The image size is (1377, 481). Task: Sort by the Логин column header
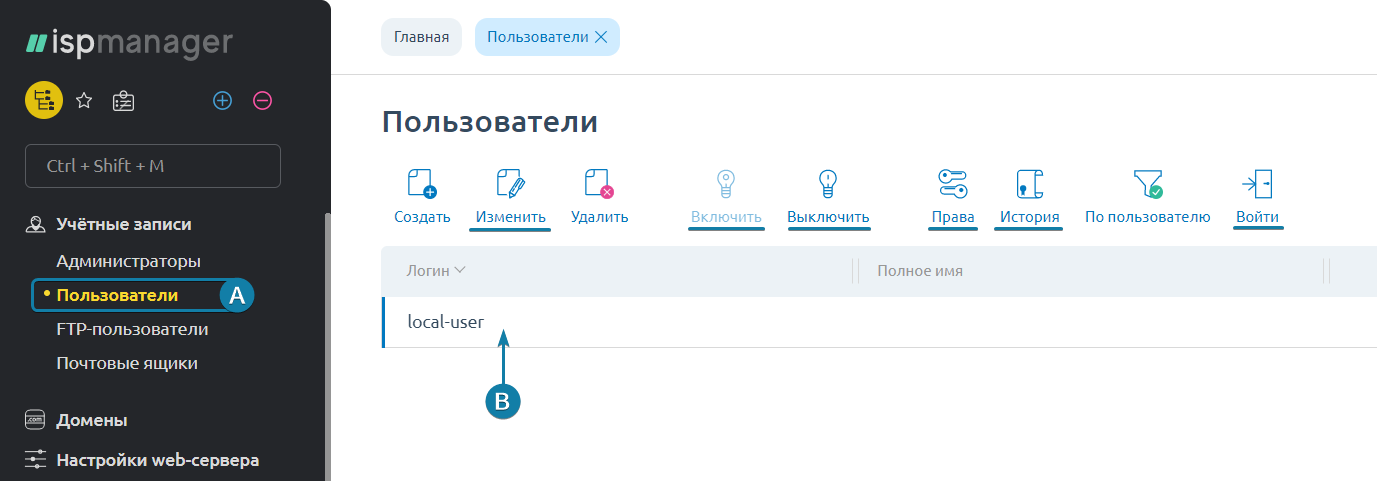(435, 271)
